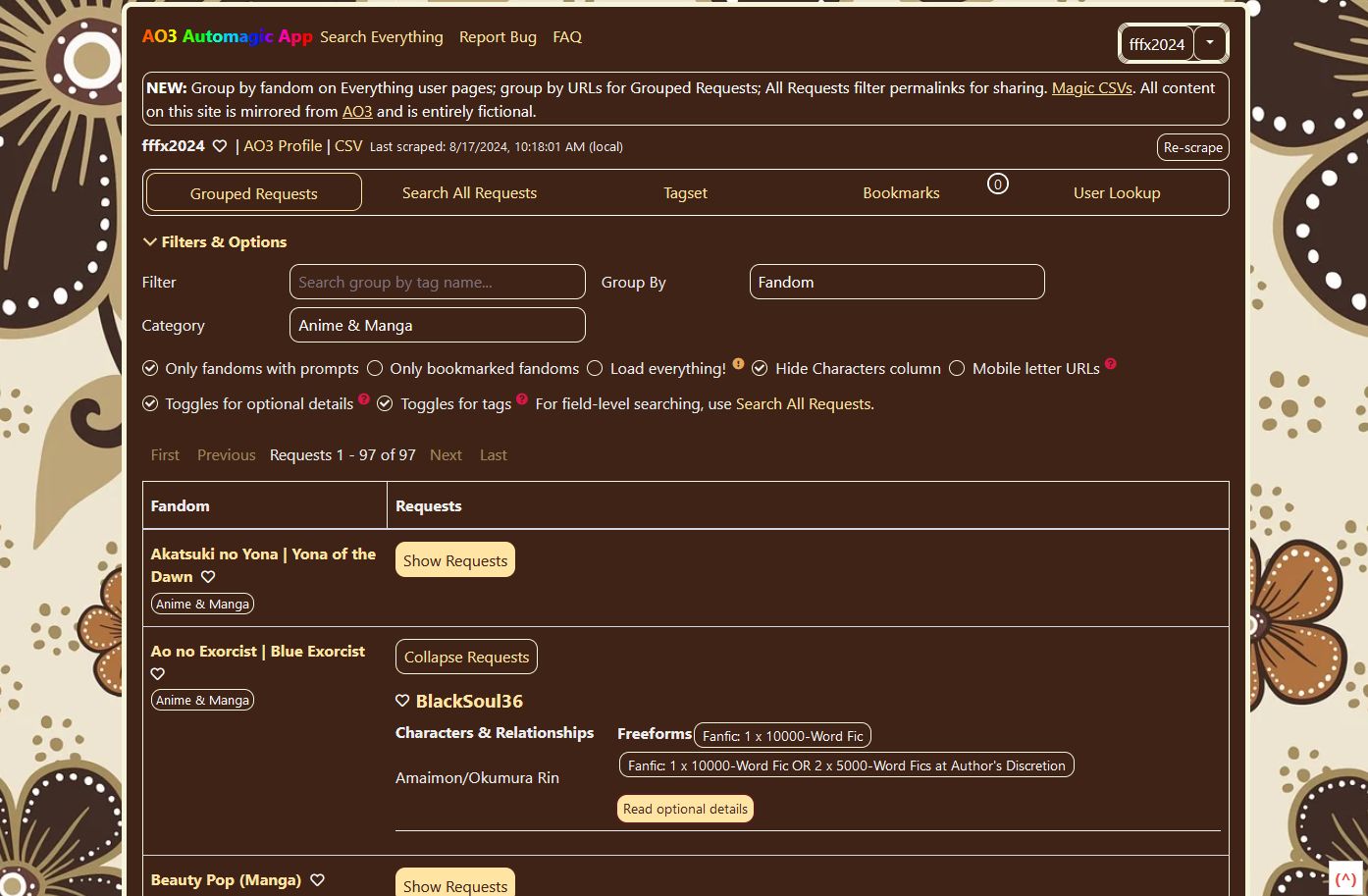Toggle the Toggles for optional details option

tap(150, 404)
